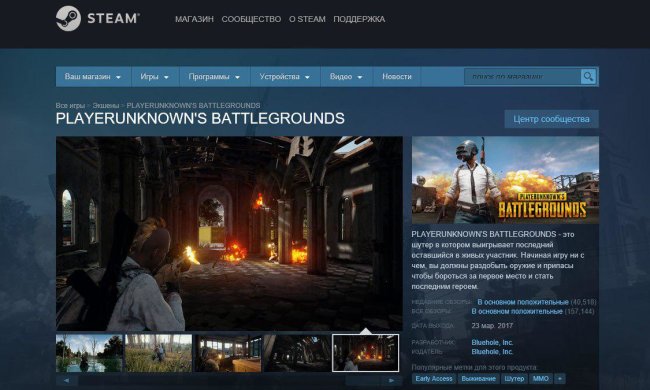The width and height of the screenshot is (650, 390).
Task: Open the СООБЩЕСТВО top menu
Action: tap(251, 19)
